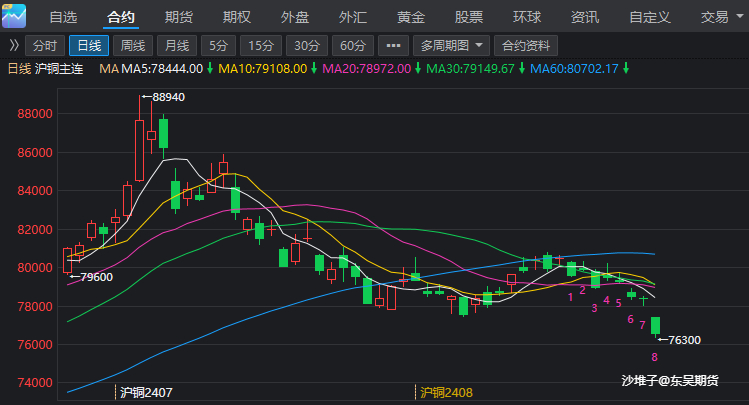Switch chart to 月线 monthly period
Viewport: 749px width, 405px height.
point(177,46)
